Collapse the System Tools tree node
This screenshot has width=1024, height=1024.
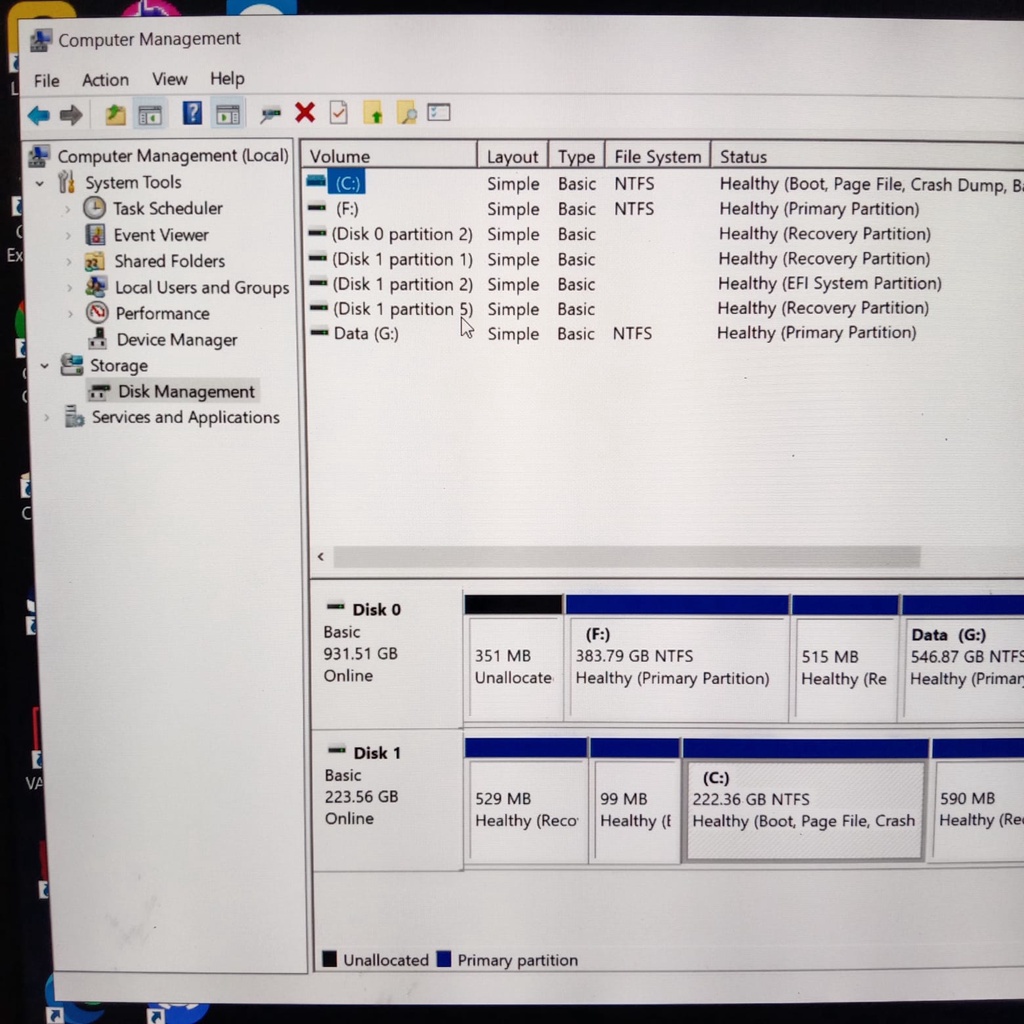pos(41,183)
